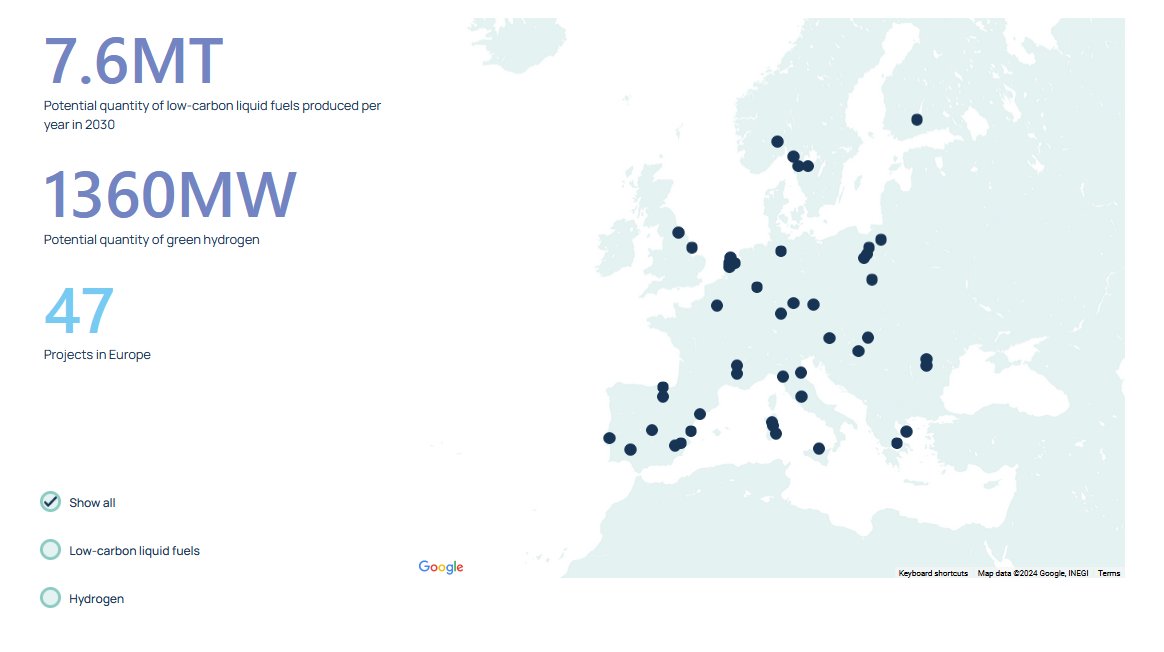Click the marker on Portugal's west coast

609,438
